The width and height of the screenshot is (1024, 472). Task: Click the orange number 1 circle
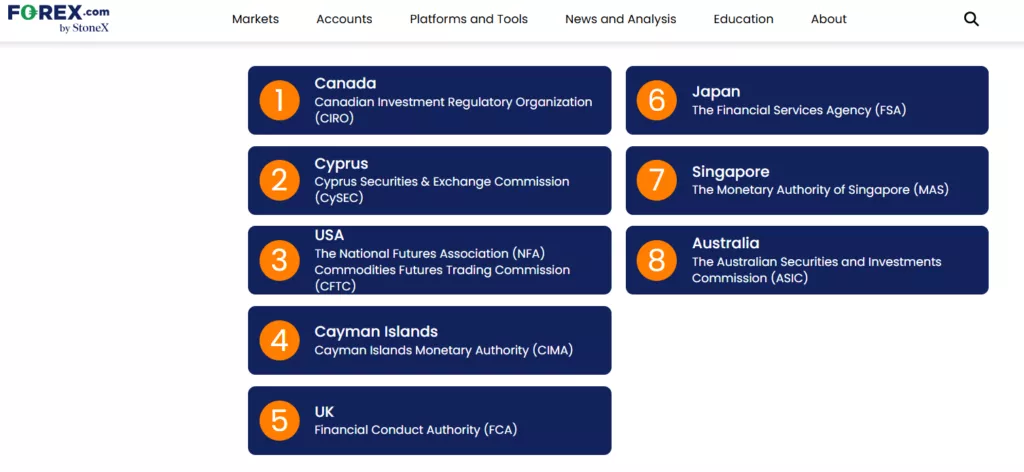click(280, 101)
